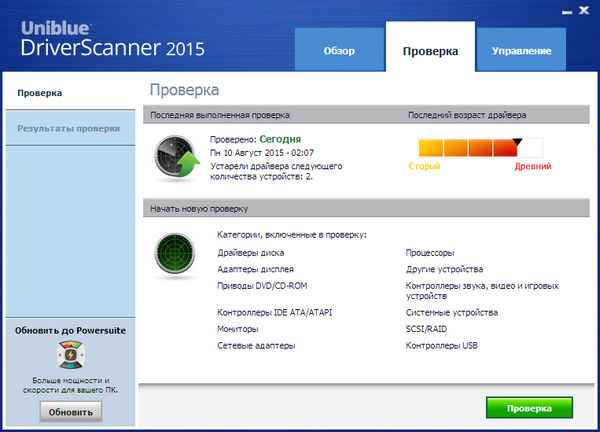Select Проверка in the left sidebar
The height and width of the screenshot is (432, 600).
(40, 93)
